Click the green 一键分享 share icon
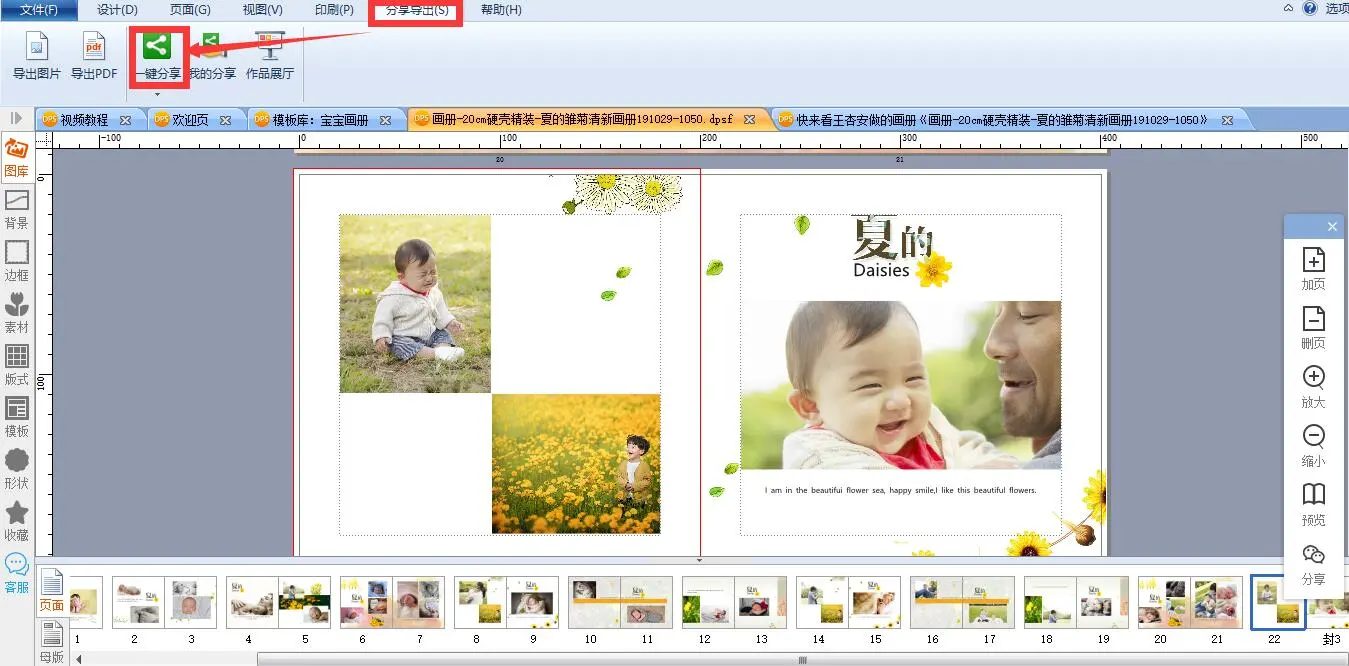Screen dimensions: 1349x666 pos(157,47)
